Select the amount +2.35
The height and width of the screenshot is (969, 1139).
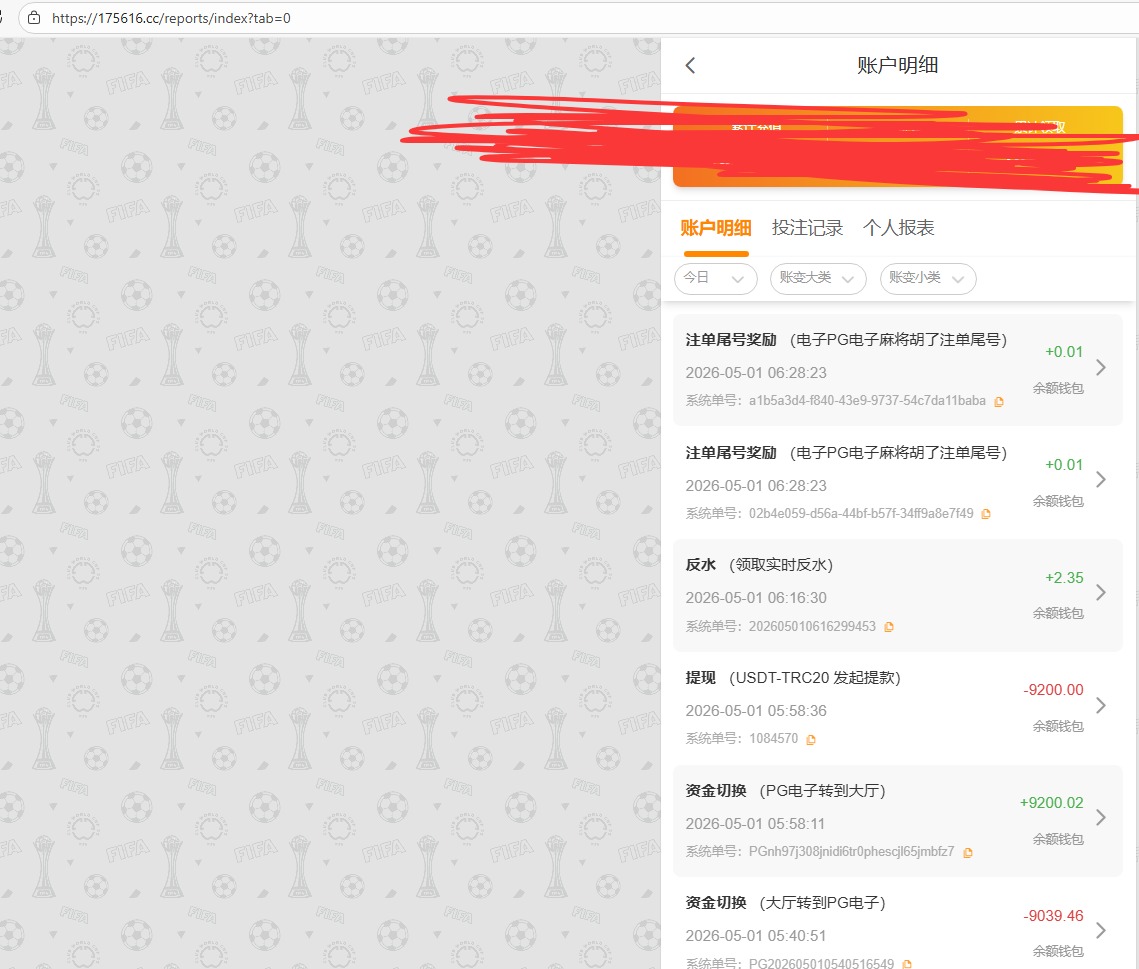[x=1064, y=578]
